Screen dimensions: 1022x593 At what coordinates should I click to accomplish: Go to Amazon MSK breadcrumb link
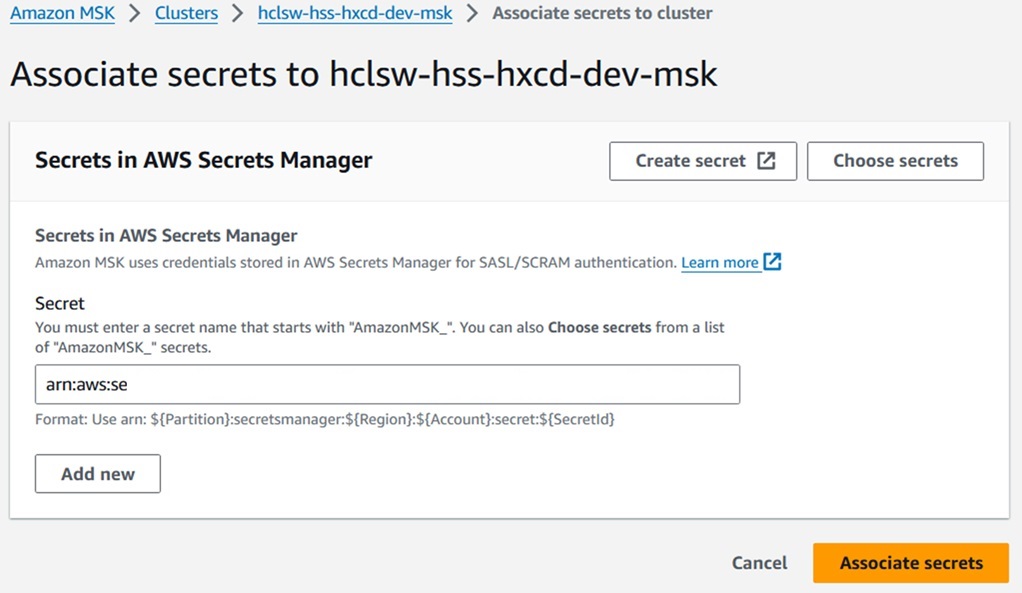tap(60, 14)
